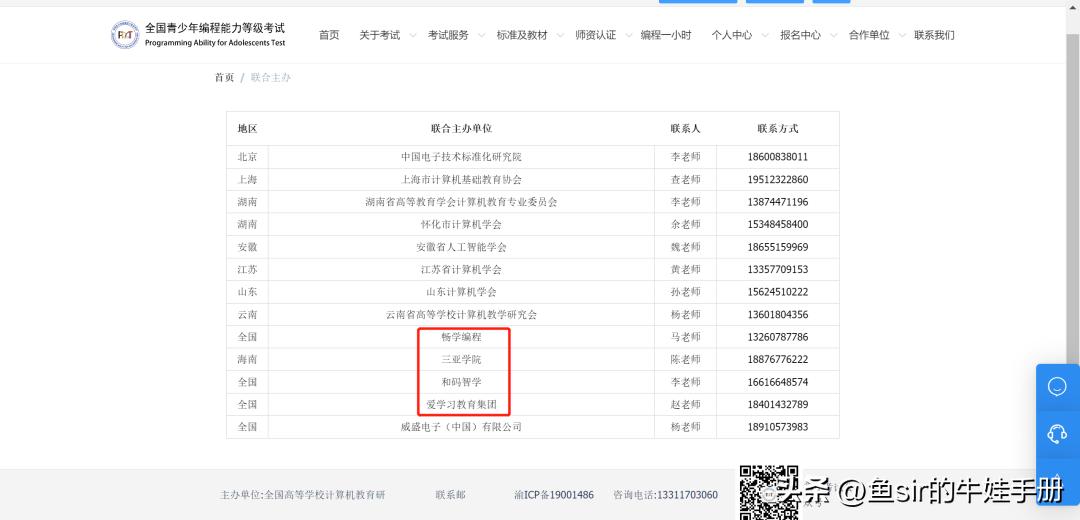Click phone number 18910573983
Image resolution: width=1080 pixels, height=520 pixels.
tap(778, 427)
